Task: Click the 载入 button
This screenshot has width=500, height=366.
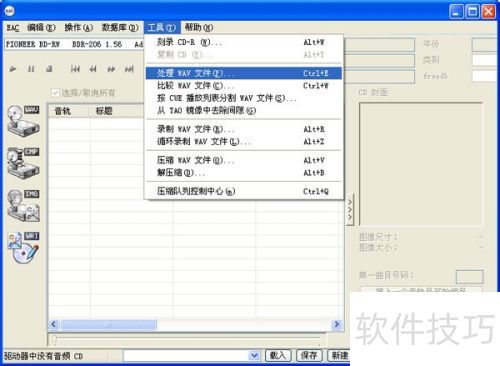Action: pos(278,356)
